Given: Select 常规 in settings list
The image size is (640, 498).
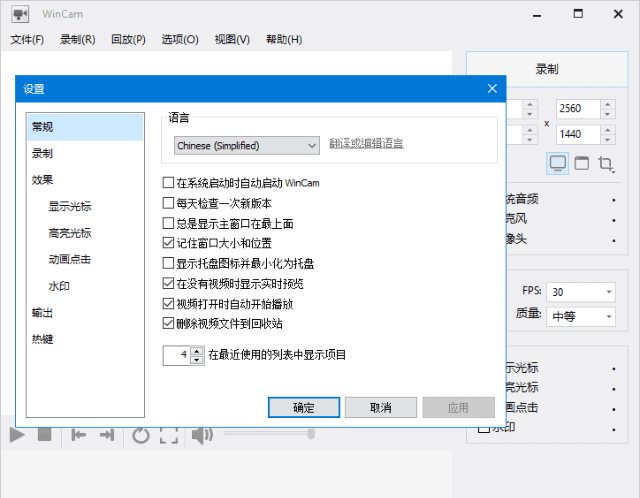Looking at the screenshot, I should (85, 127).
